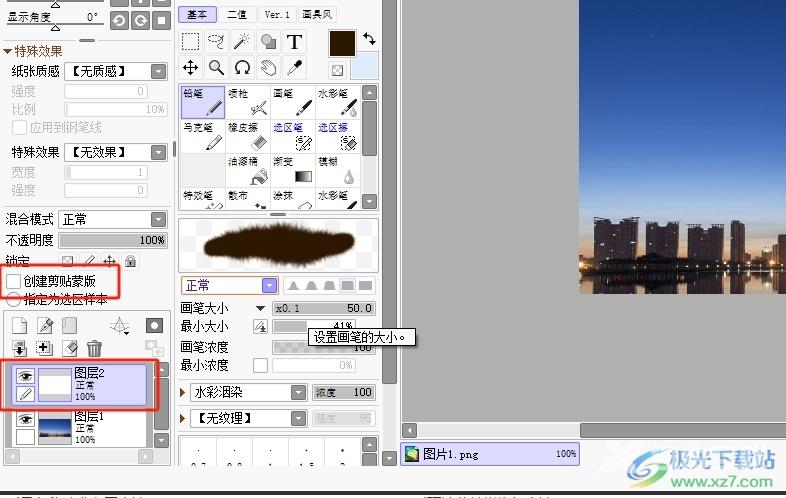
Task: Select the eyedropper tool
Action: pyautogui.click(x=294, y=67)
